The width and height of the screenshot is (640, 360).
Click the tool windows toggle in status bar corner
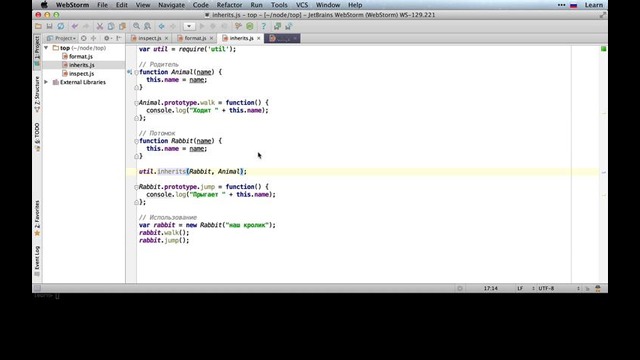[x=37, y=288]
